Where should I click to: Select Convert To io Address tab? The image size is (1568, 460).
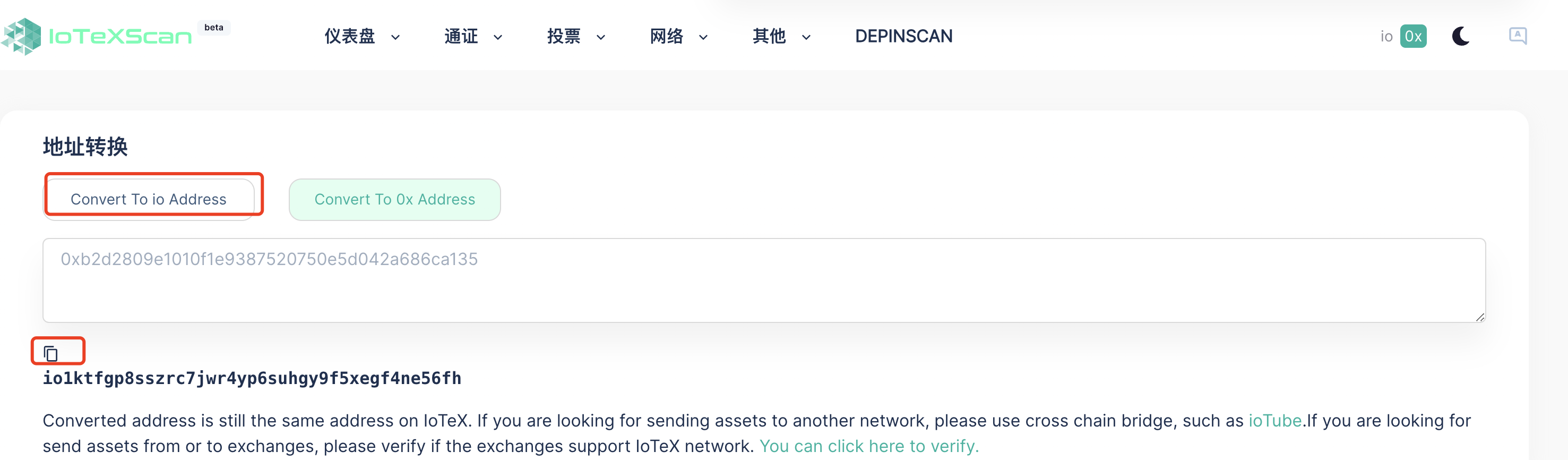coord(149,199)
